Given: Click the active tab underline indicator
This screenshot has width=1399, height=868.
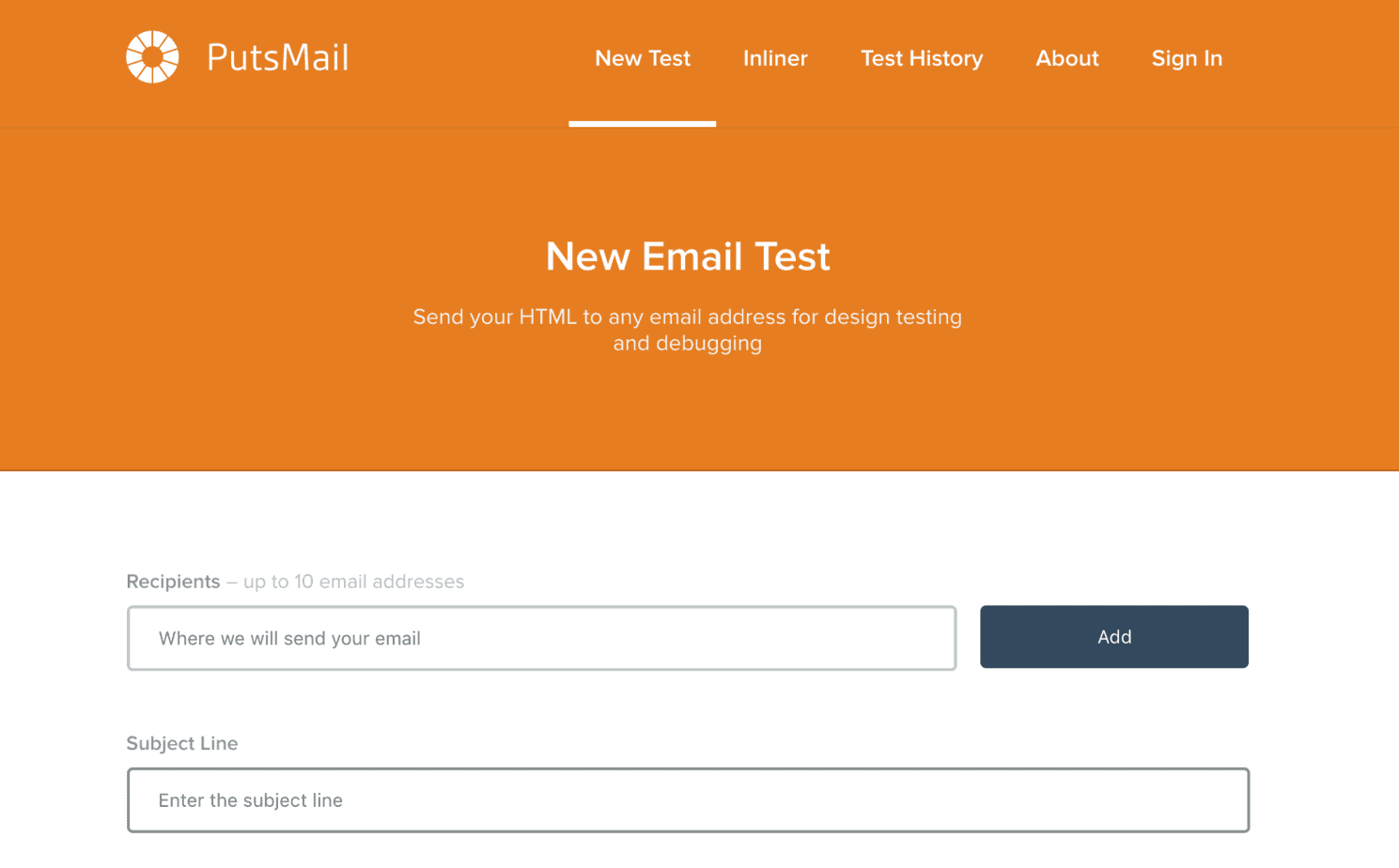Looking at the screenshot, I should [642, 122].
